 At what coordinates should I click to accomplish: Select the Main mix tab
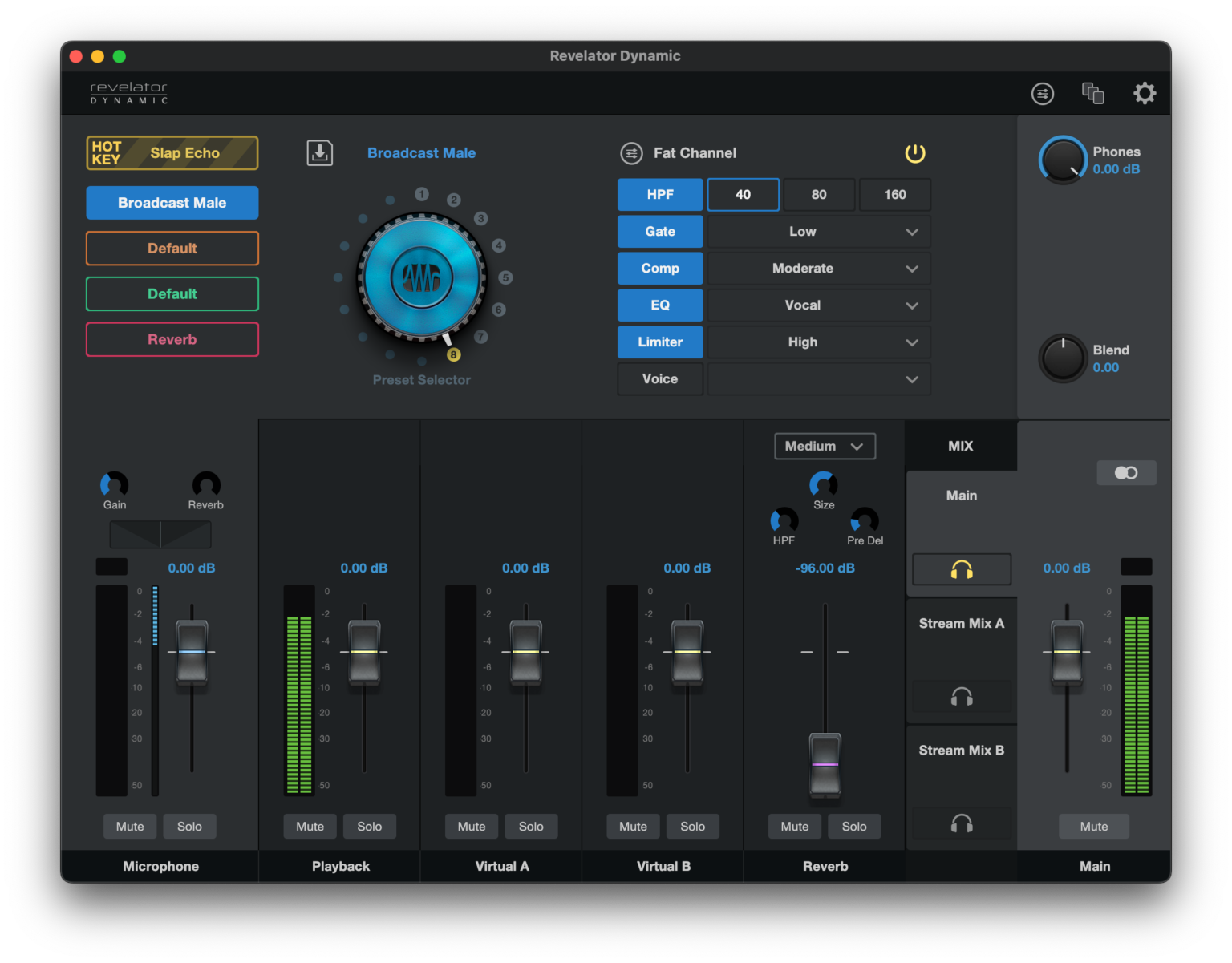click(x=962, y=496)
